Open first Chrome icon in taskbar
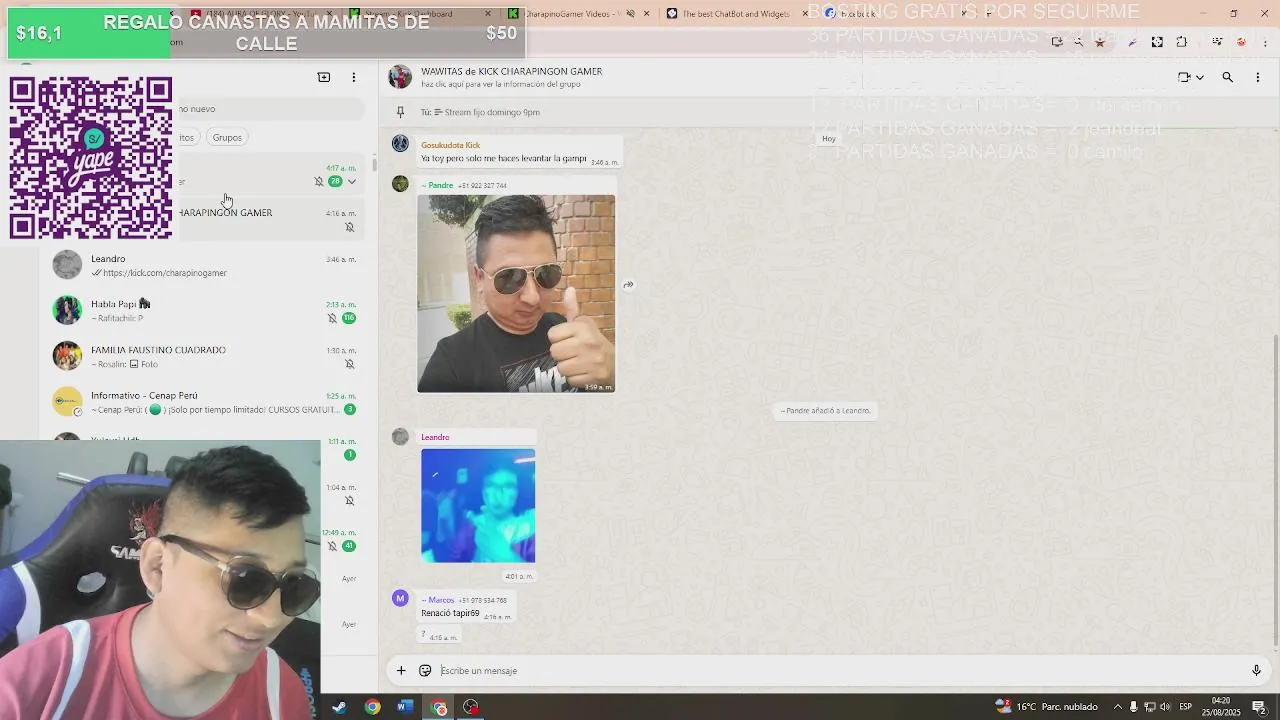The image size is (1280, 720). 372,707
